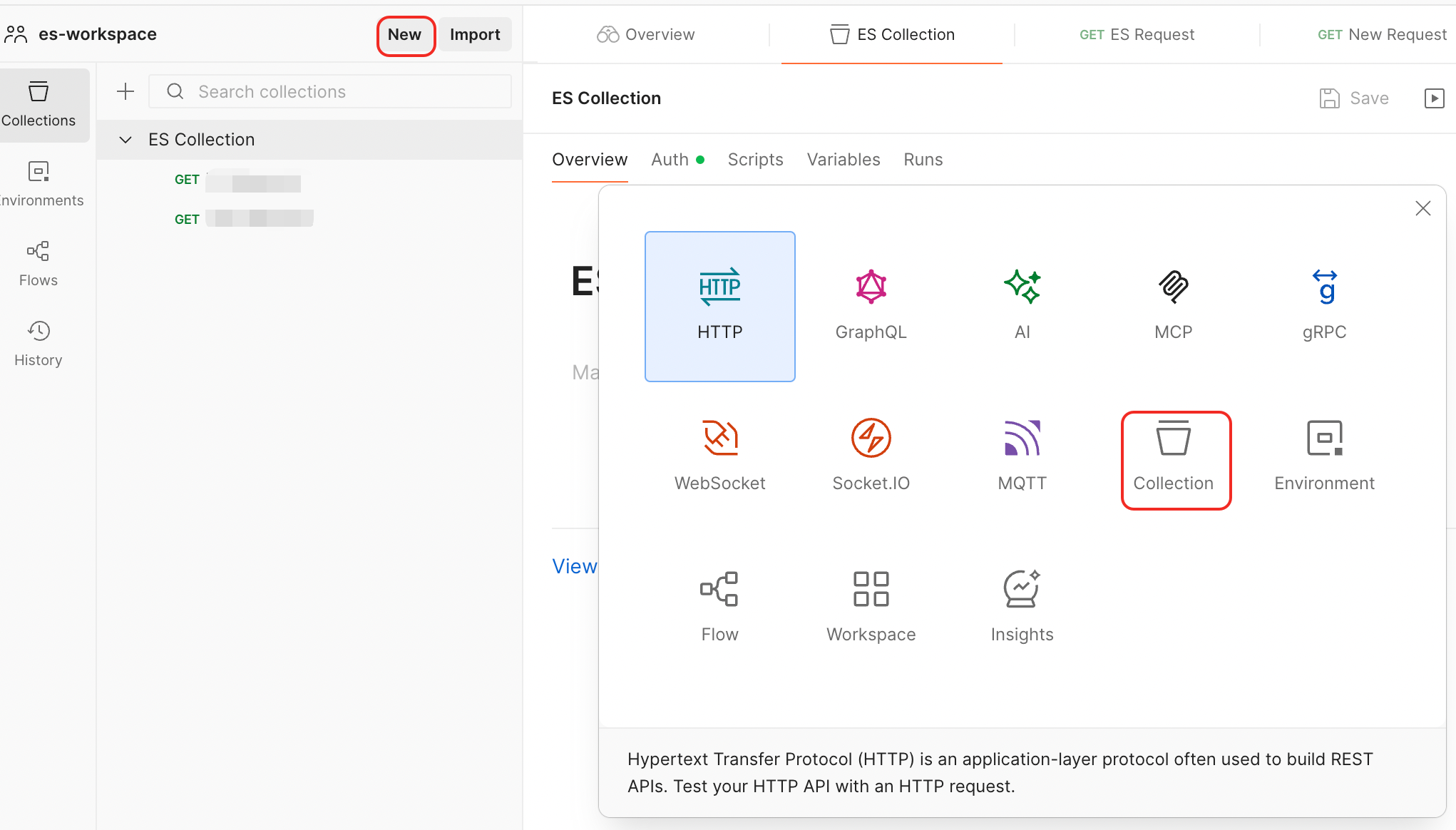Screen dimensions: 1456x830
Task: Click the plus icon to add collection
Action: [125, 92]
